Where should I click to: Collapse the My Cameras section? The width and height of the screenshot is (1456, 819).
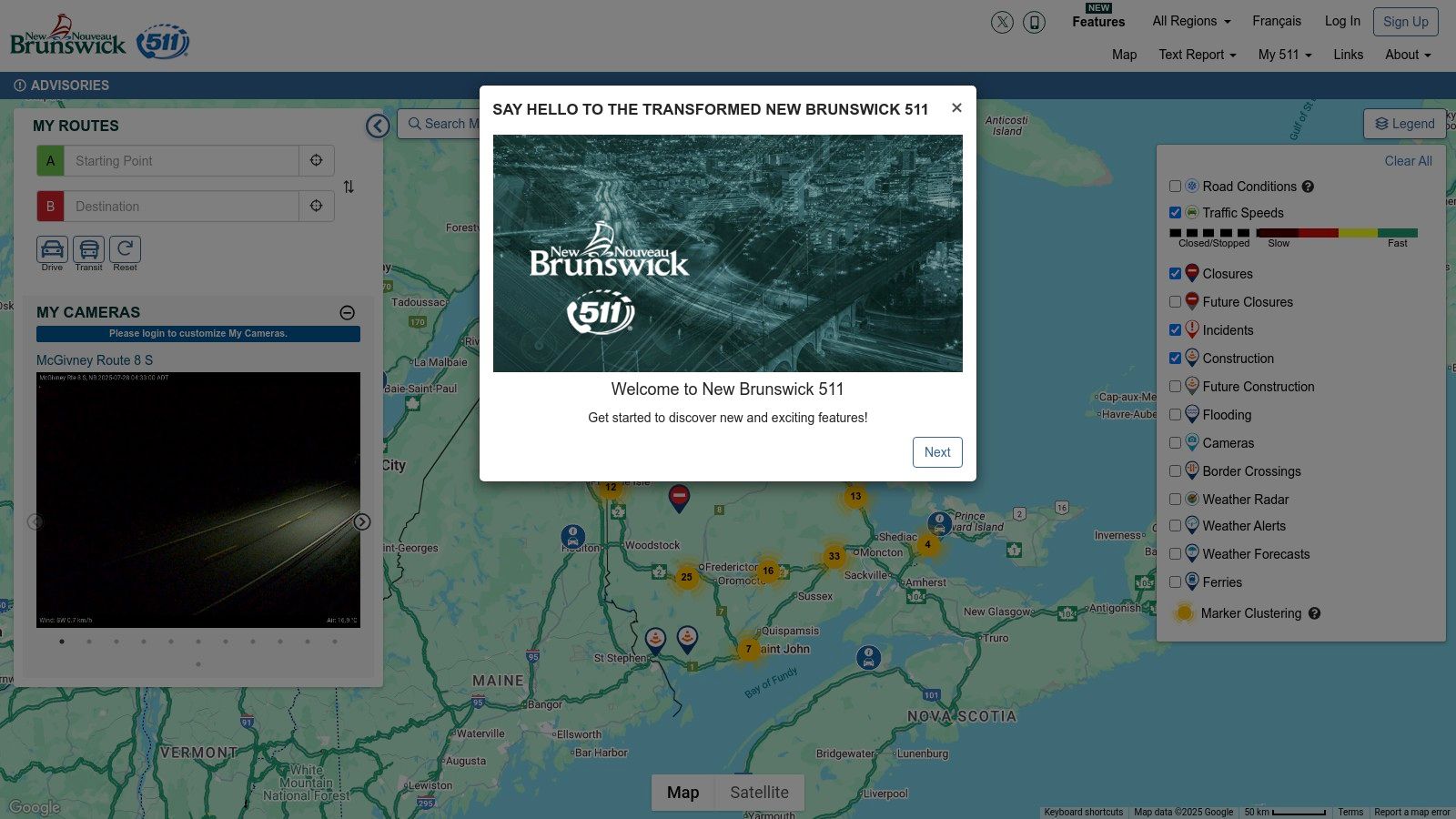(347, 312)
